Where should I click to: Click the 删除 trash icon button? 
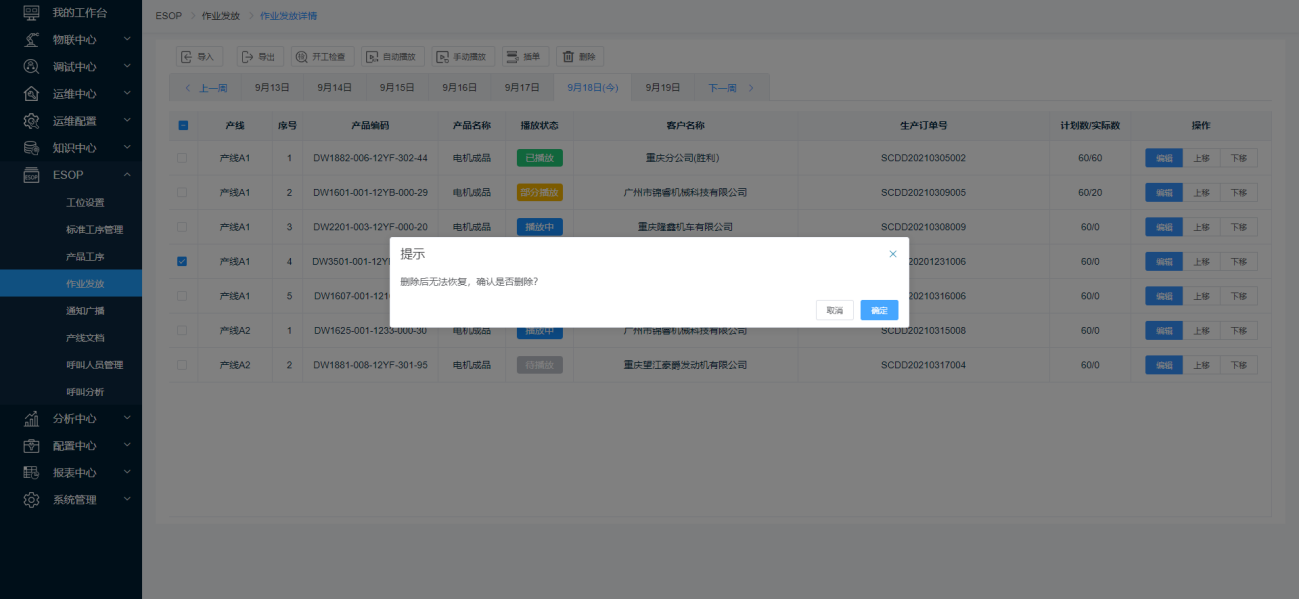click(x=579, y=57)
